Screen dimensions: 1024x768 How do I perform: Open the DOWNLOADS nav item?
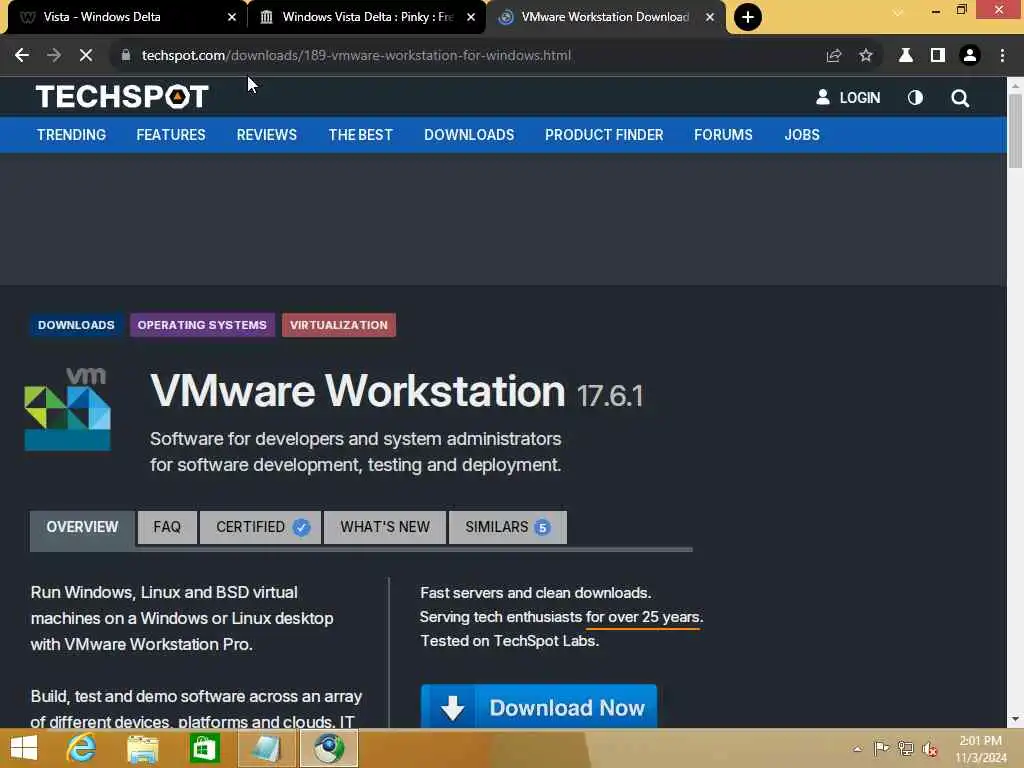pos(469,135)
